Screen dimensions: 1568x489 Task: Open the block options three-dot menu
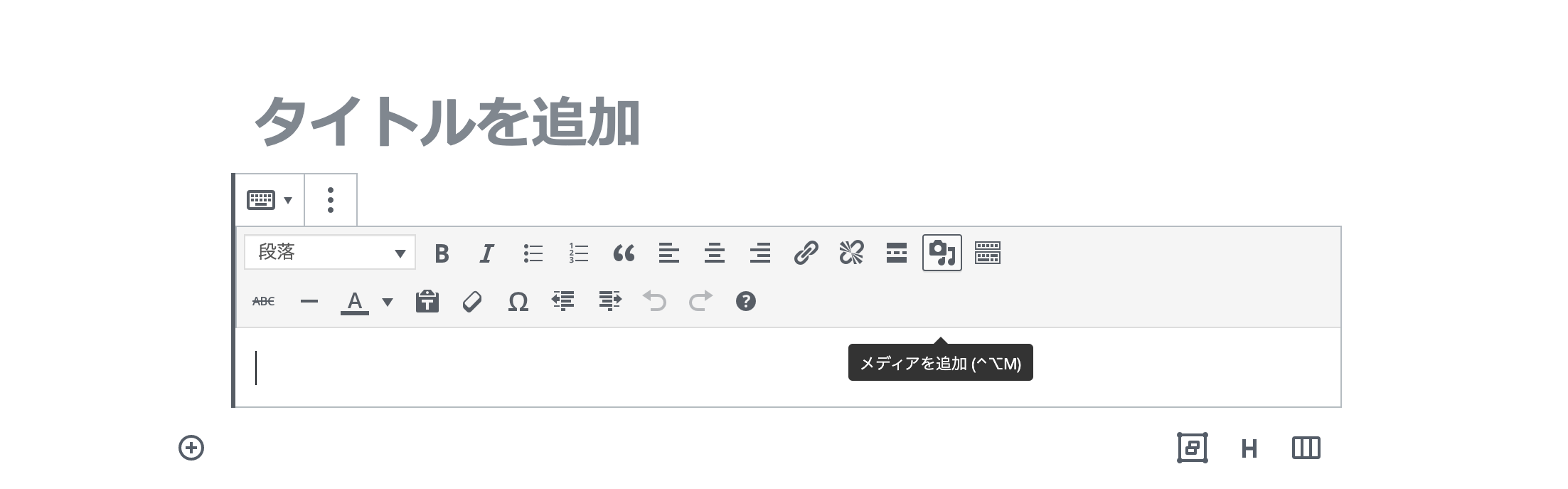click(x=331, y=200)
